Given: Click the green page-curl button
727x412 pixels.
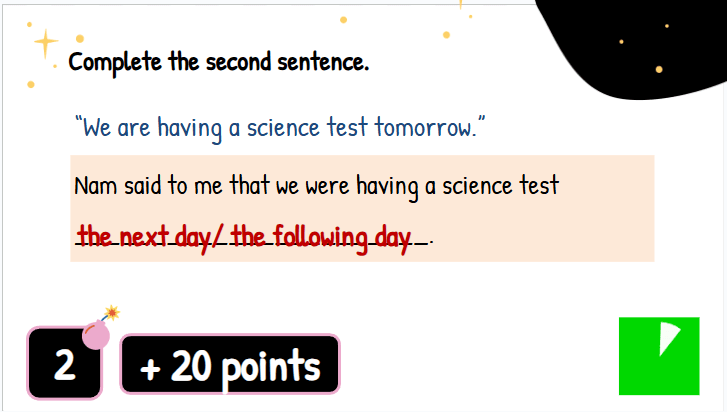Looking at the screenshot, I should (x=659, y=356).
